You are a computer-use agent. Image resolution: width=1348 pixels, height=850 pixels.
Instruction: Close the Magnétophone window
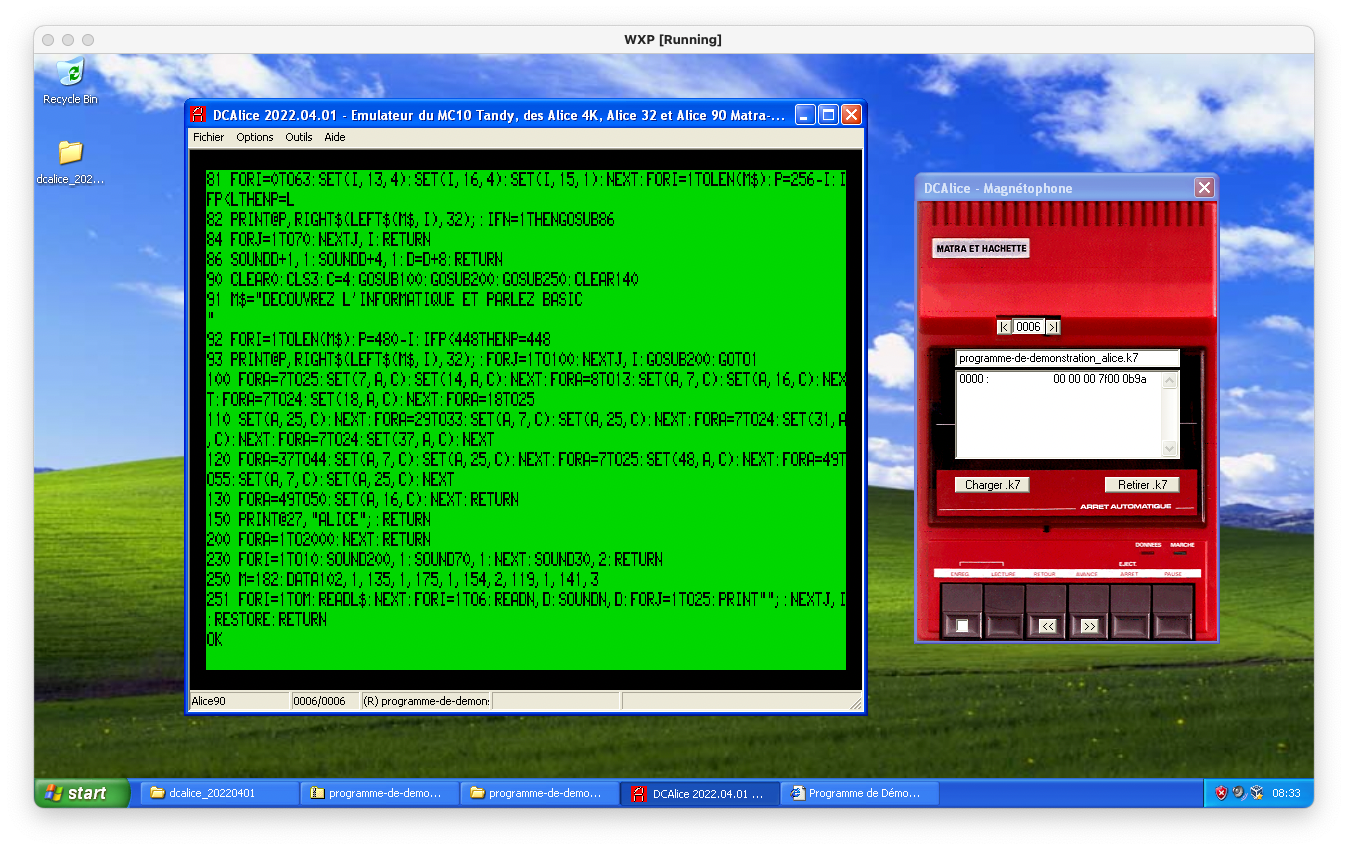(x=1204, y=188)
